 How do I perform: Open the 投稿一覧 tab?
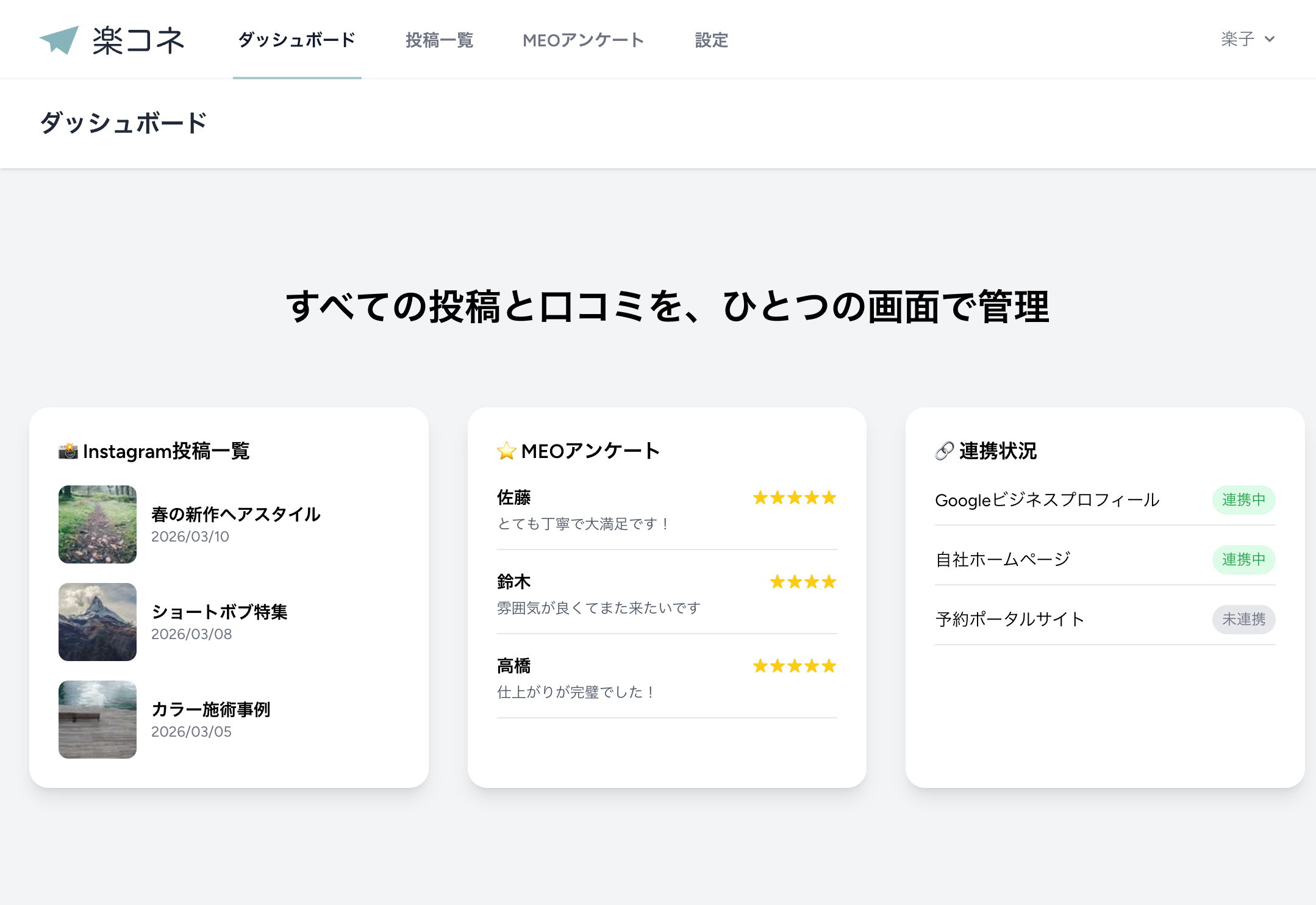[439, 40]
